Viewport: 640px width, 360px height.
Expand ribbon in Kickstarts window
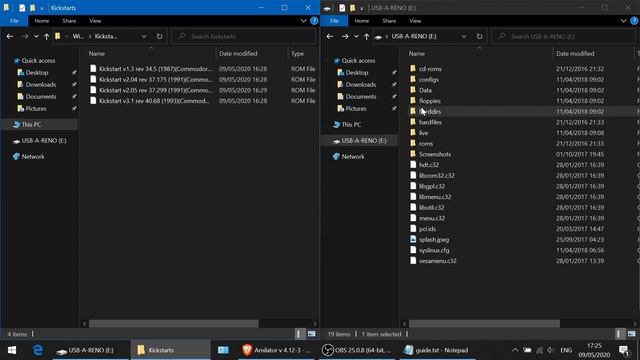[x=303, y=21]
